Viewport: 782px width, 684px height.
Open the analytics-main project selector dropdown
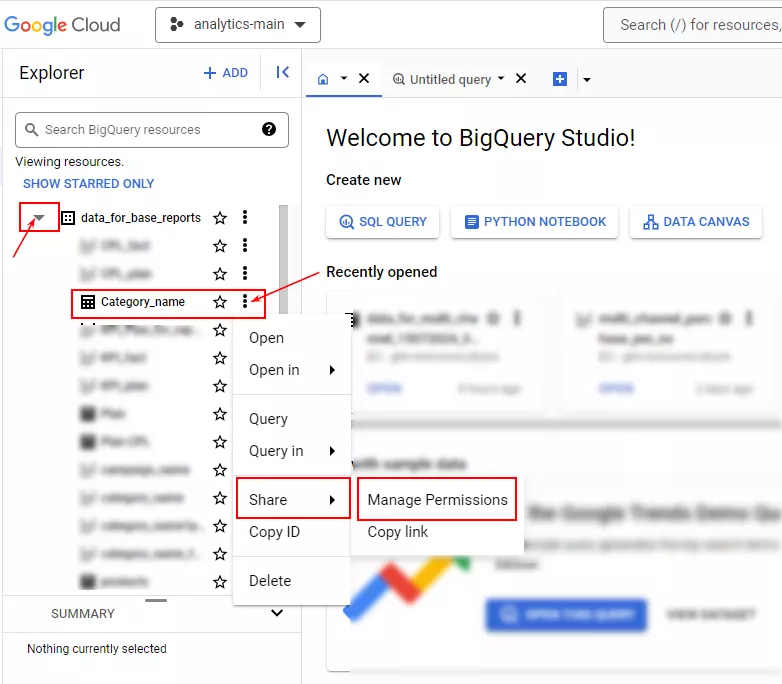point(237,25)
